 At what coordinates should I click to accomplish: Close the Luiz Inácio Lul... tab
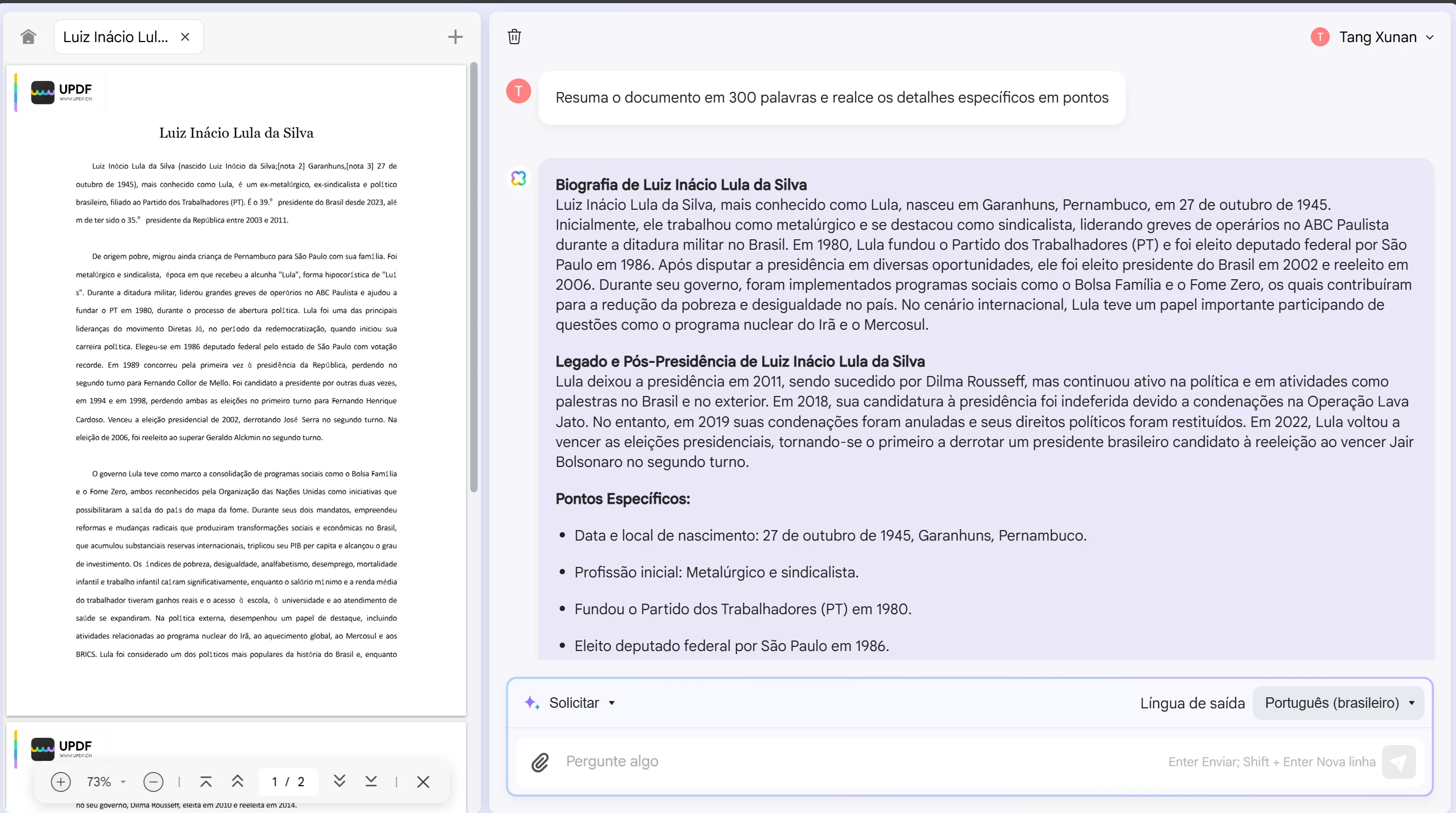(x=185, y=37)
